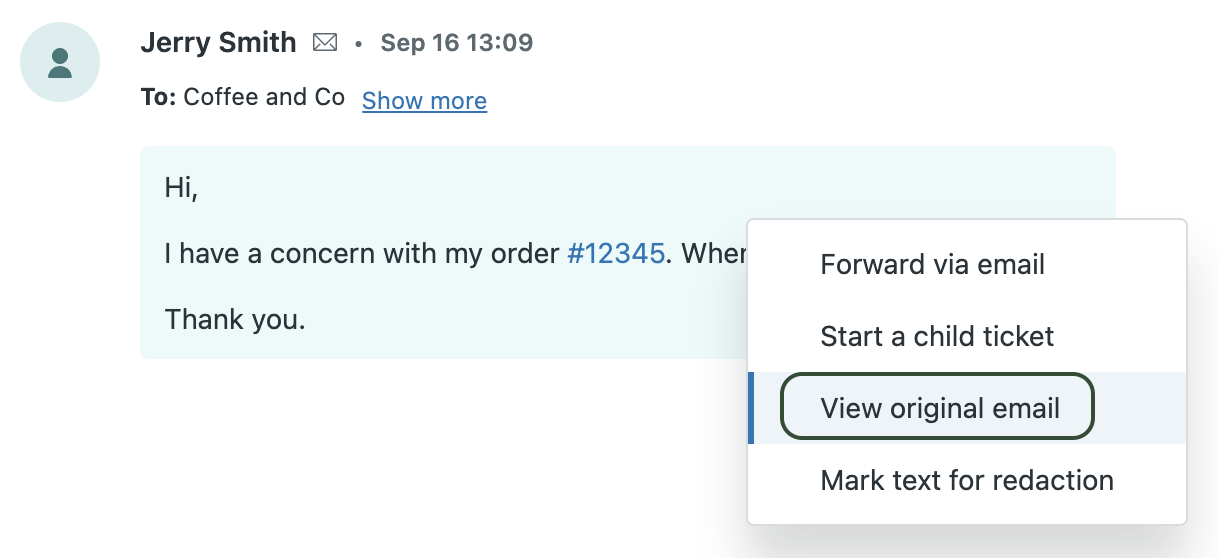Image resolution: width=1218 pixels, height=558 pixels.
Task: Click the email envelope icon beside Jerry Smith
Action: point(325,43)
